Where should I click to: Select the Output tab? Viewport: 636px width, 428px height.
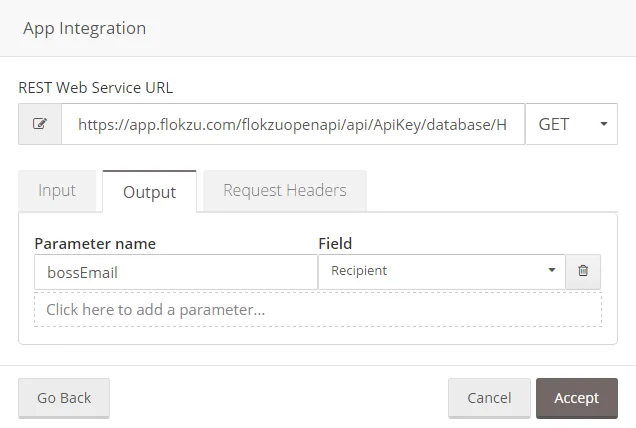149,191
